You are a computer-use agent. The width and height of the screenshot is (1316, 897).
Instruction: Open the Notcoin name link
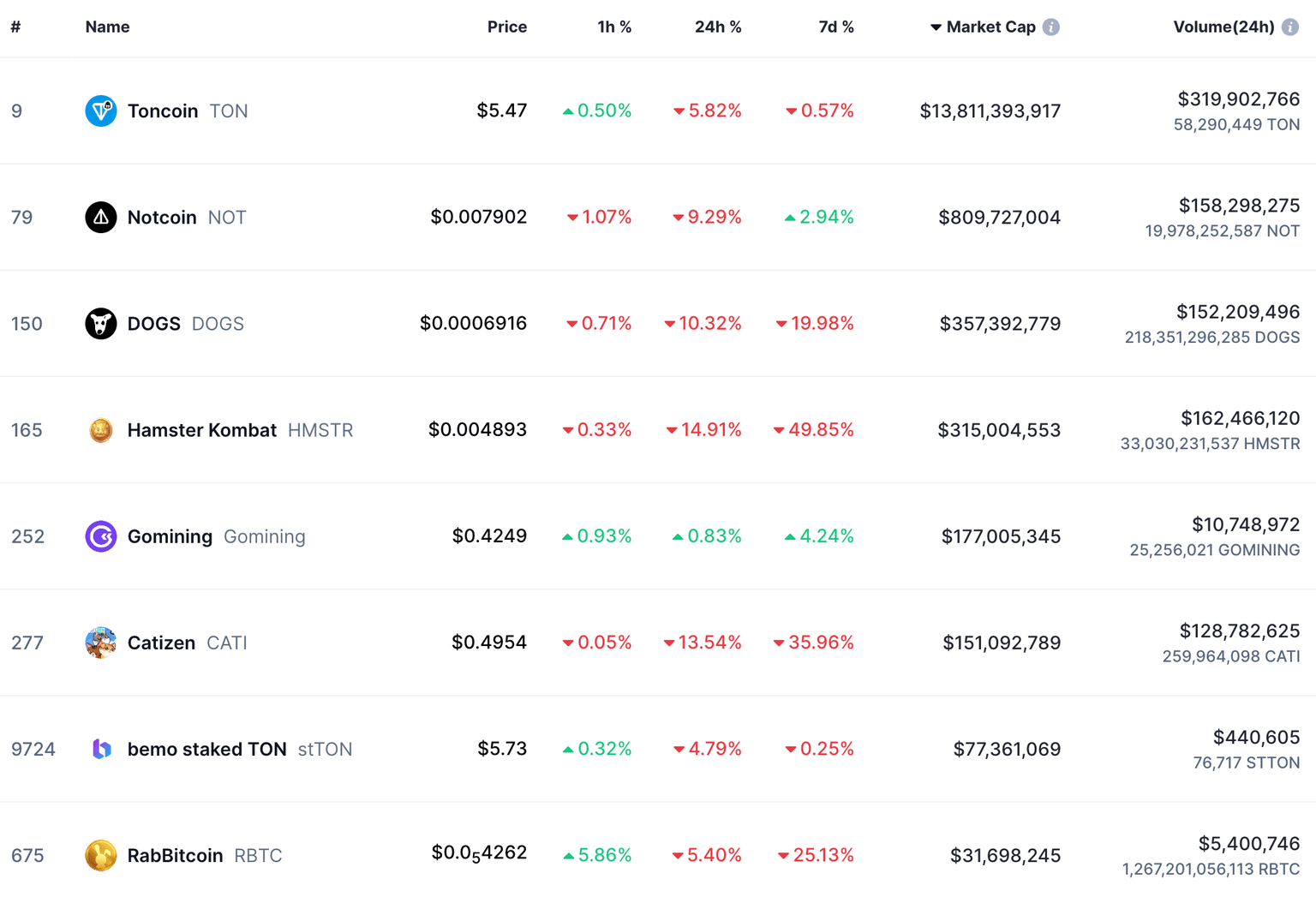[162, 217]
